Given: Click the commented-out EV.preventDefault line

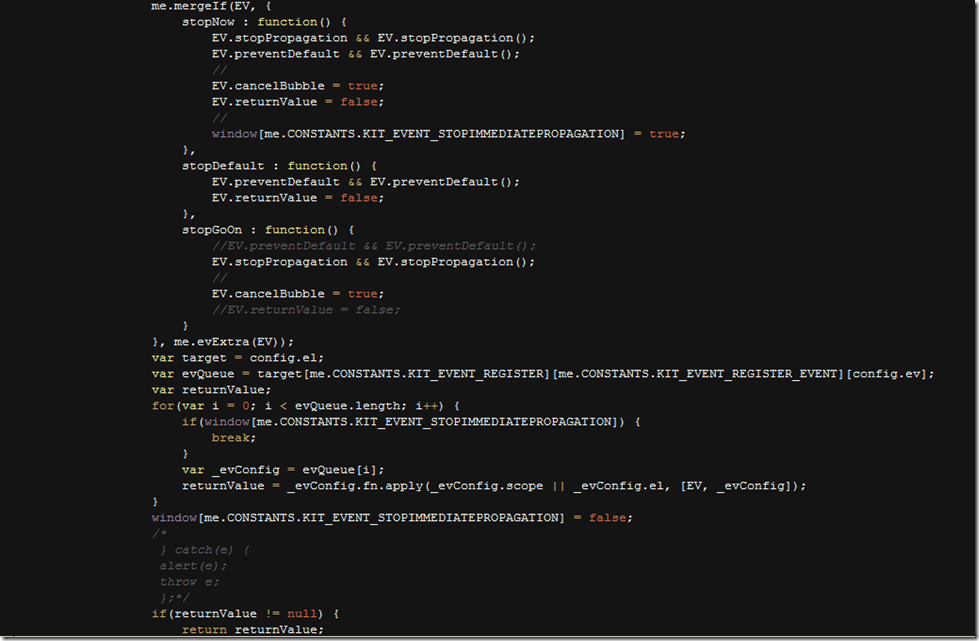Looking at the screenshot, I should [x=373, y=245].
